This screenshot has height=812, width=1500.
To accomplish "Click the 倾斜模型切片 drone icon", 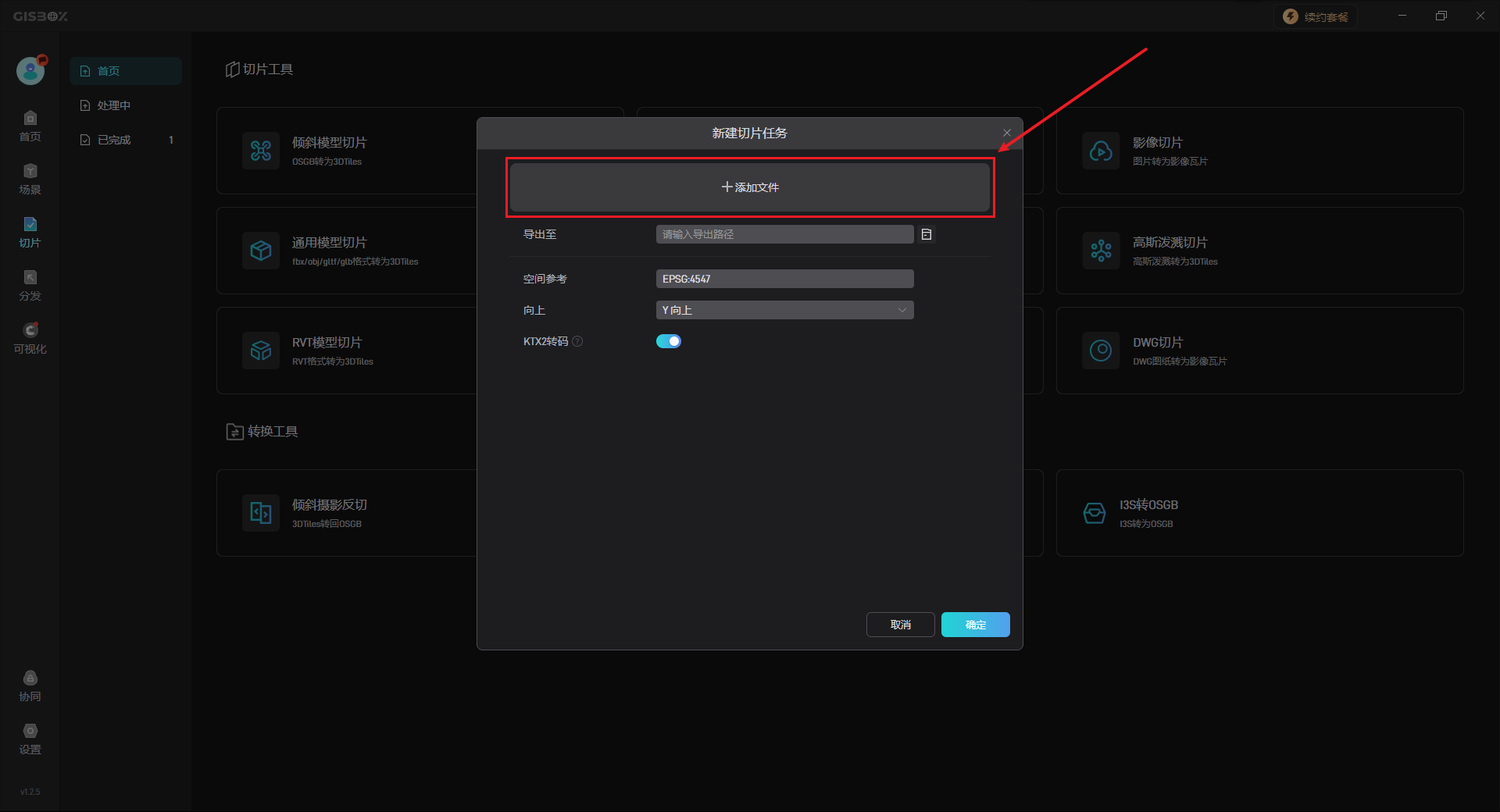I will (x=261, y=151).
